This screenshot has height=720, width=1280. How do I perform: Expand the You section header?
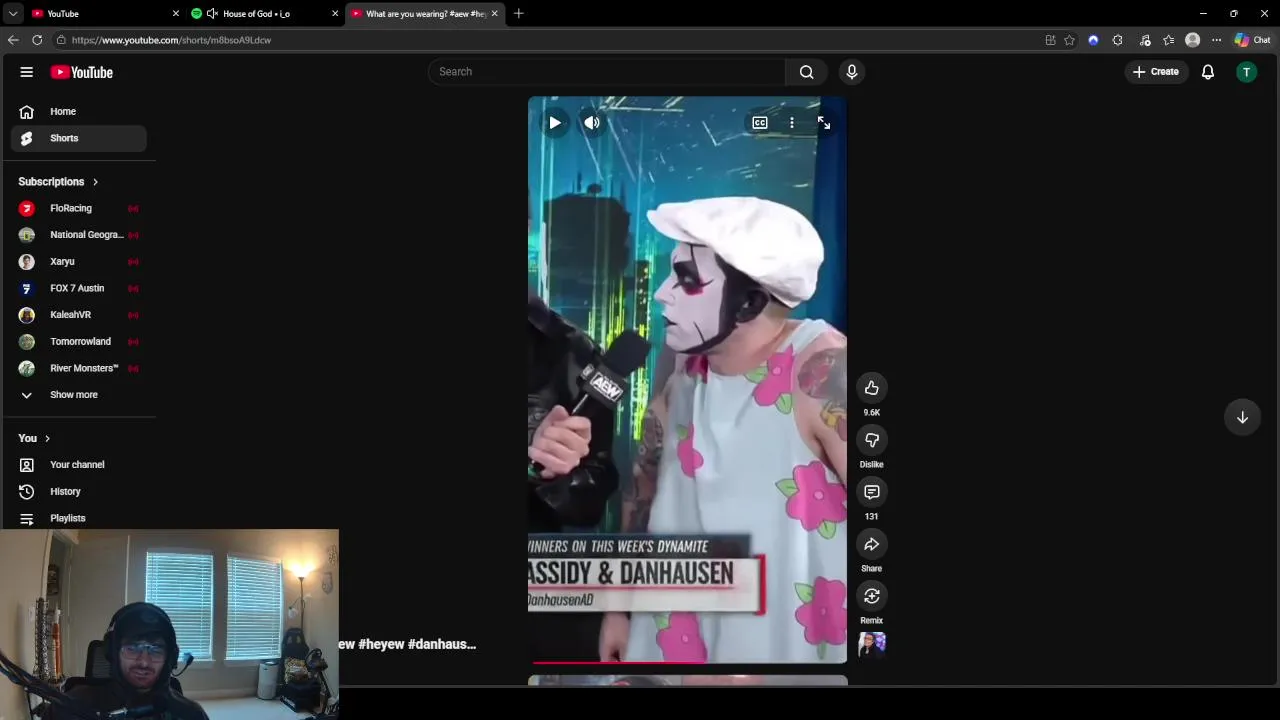pyautogui.click(x=34, y=438)
